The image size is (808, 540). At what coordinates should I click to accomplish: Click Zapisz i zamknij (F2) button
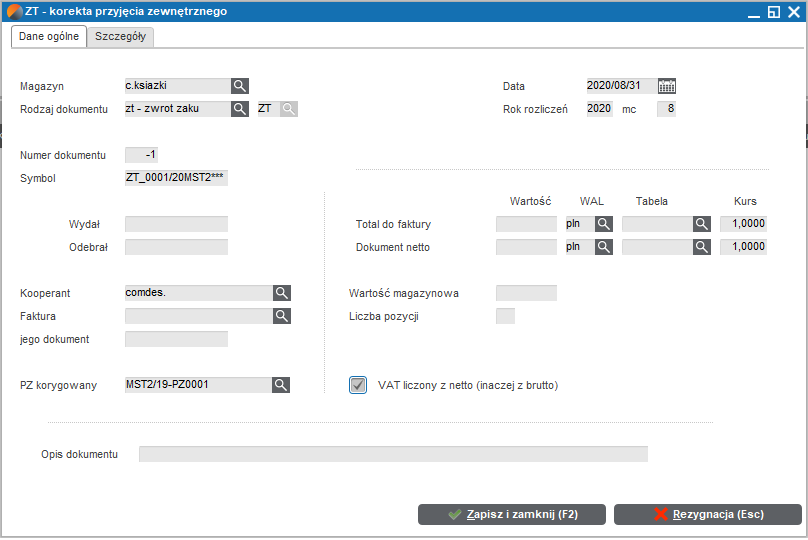512,514
